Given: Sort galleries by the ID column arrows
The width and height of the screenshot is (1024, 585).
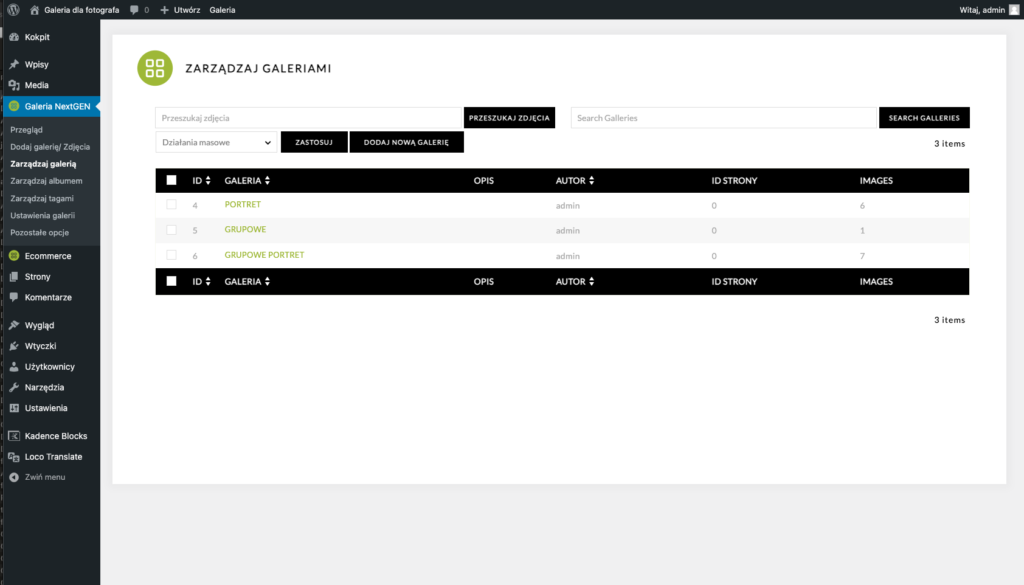Looking at the screenshot, I should (x=207, y=181).
